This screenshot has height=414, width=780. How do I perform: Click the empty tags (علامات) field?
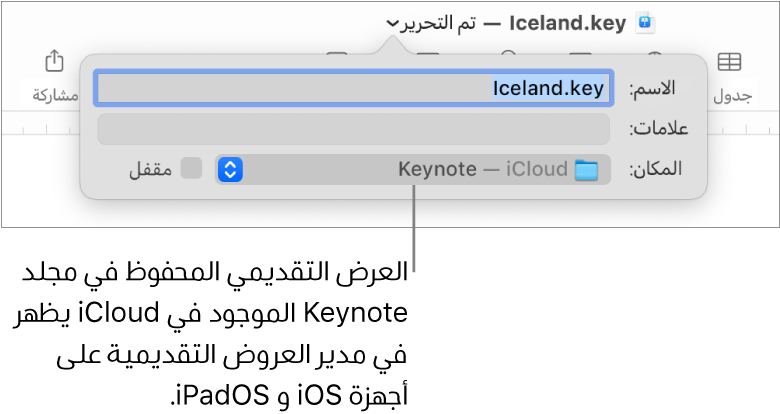pyautogui.click(x=352, y=130)
